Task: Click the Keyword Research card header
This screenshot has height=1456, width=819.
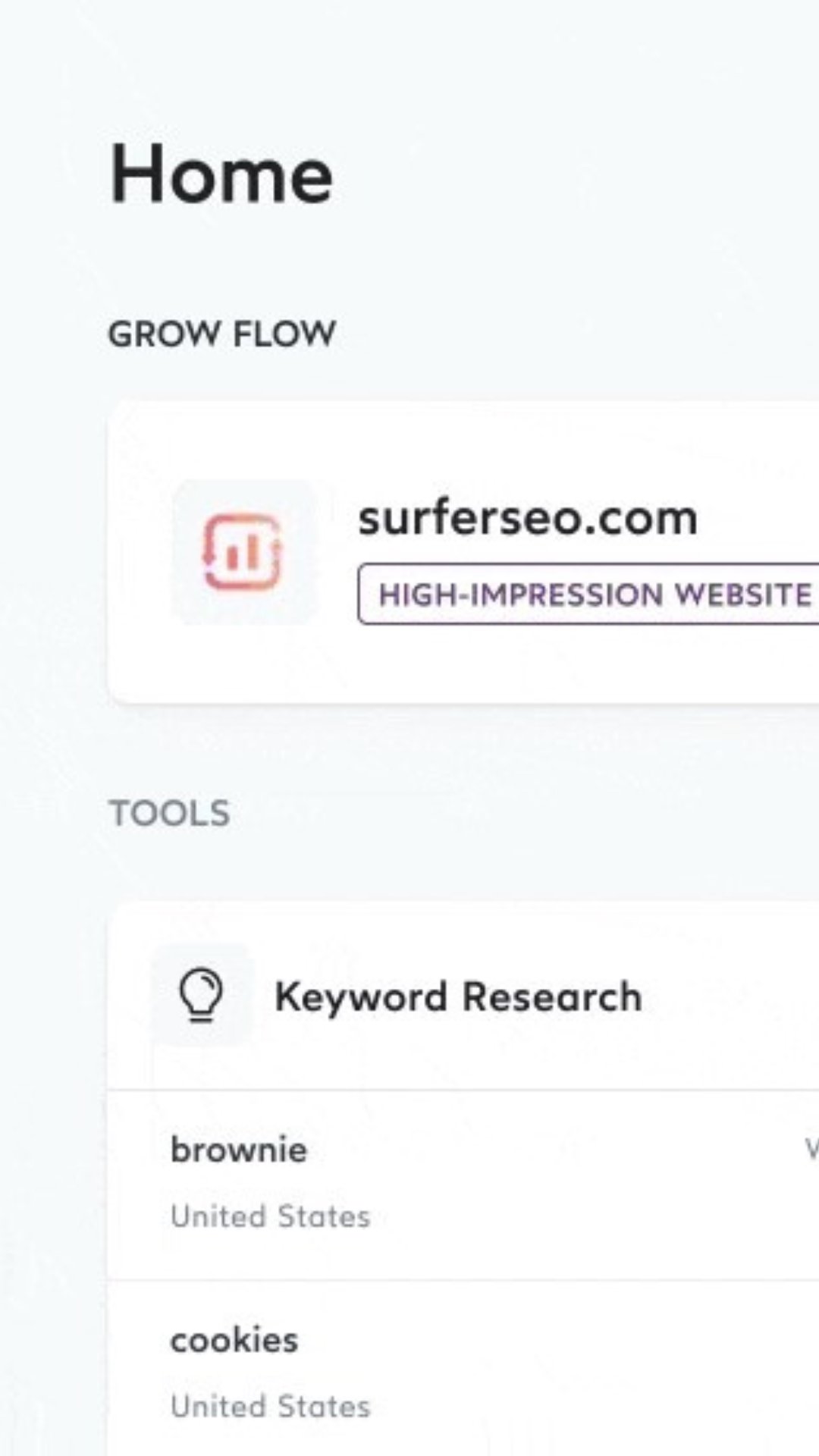Action: pyautogui.click(x=720, y=996)
